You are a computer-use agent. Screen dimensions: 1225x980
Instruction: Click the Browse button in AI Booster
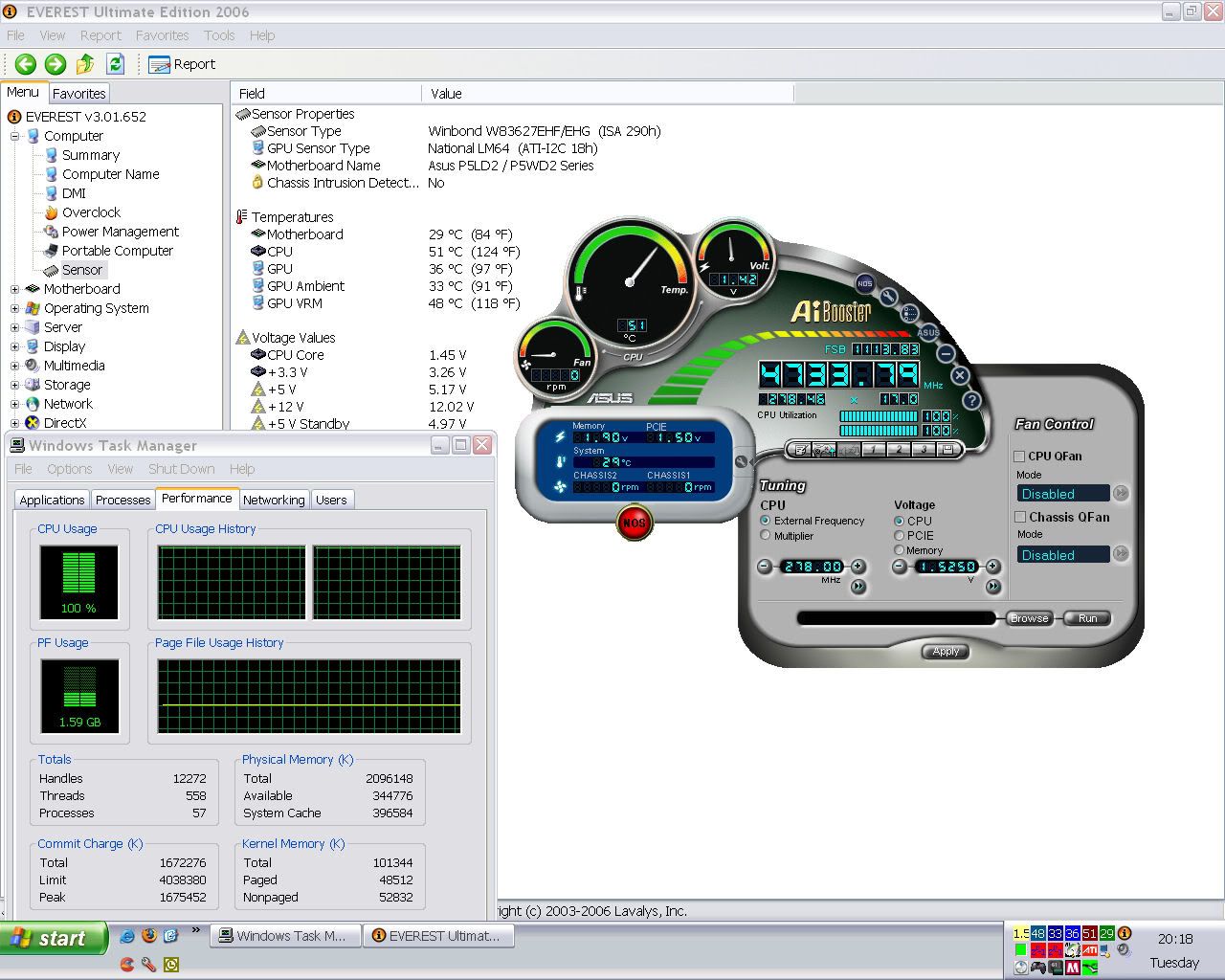(x=1030, y=618)
